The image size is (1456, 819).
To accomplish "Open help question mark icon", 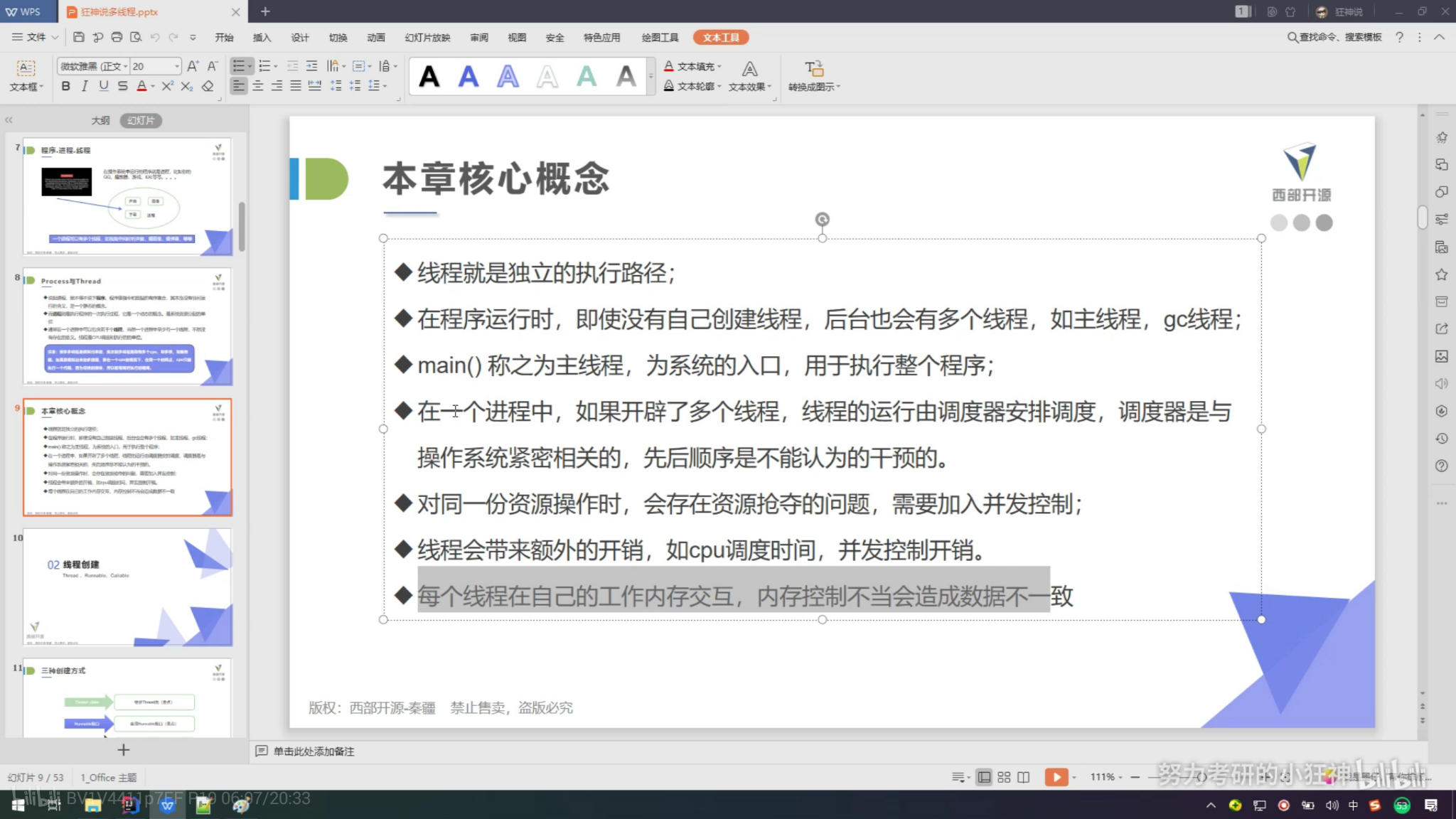I will pos(1399,37).
